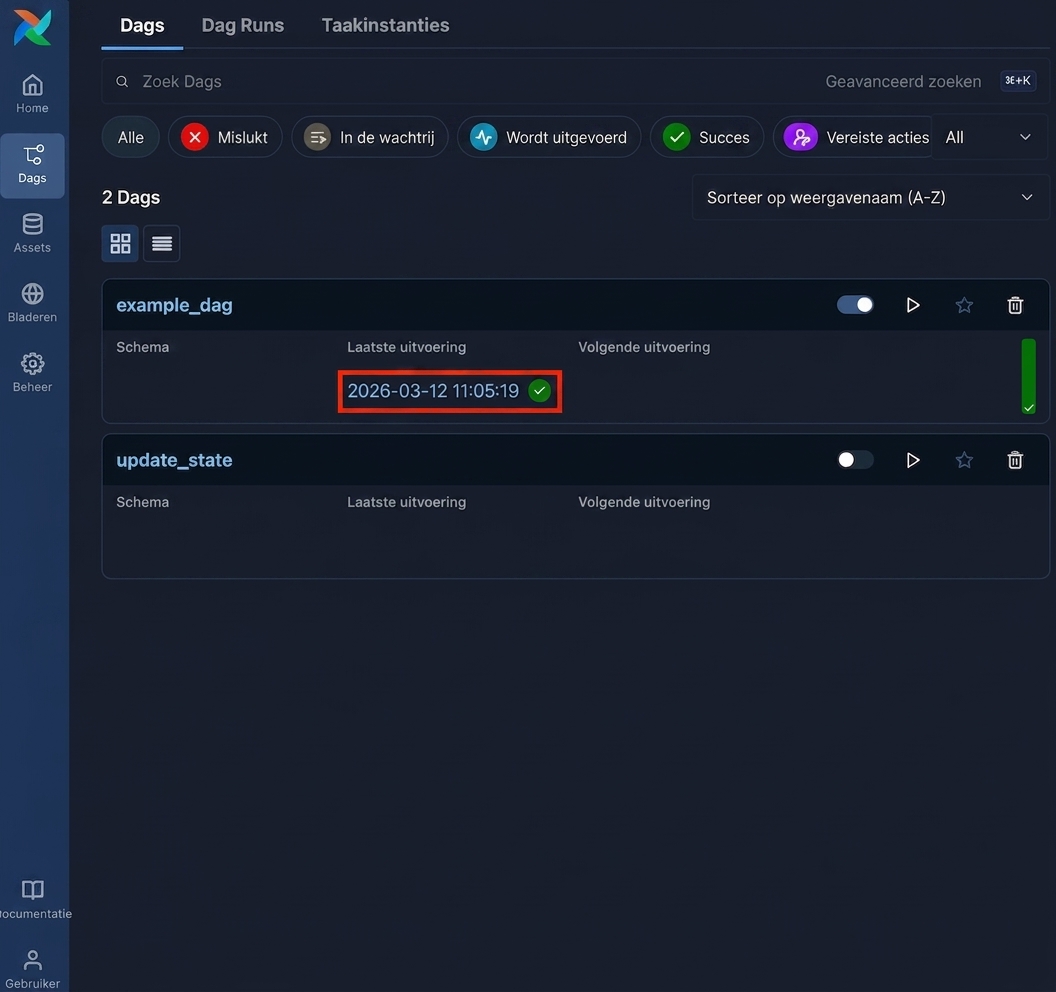Screen dimensions: 1056x992
Task: Select the Dag Runs tab
Action: (x=242, y=25)
